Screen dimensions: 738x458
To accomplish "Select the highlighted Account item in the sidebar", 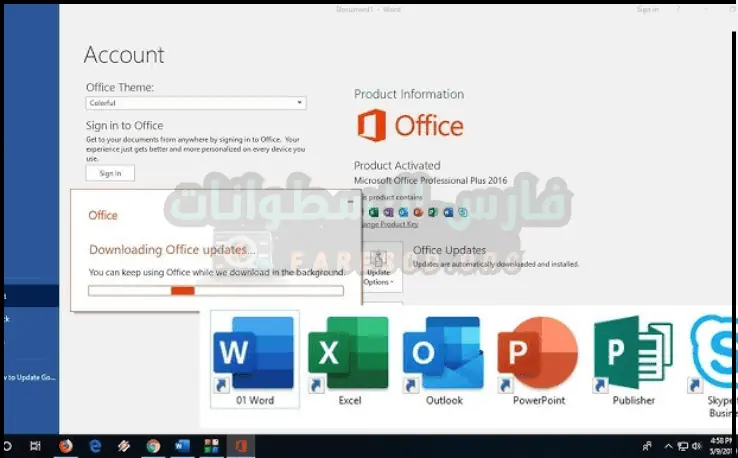I will 31,296.
